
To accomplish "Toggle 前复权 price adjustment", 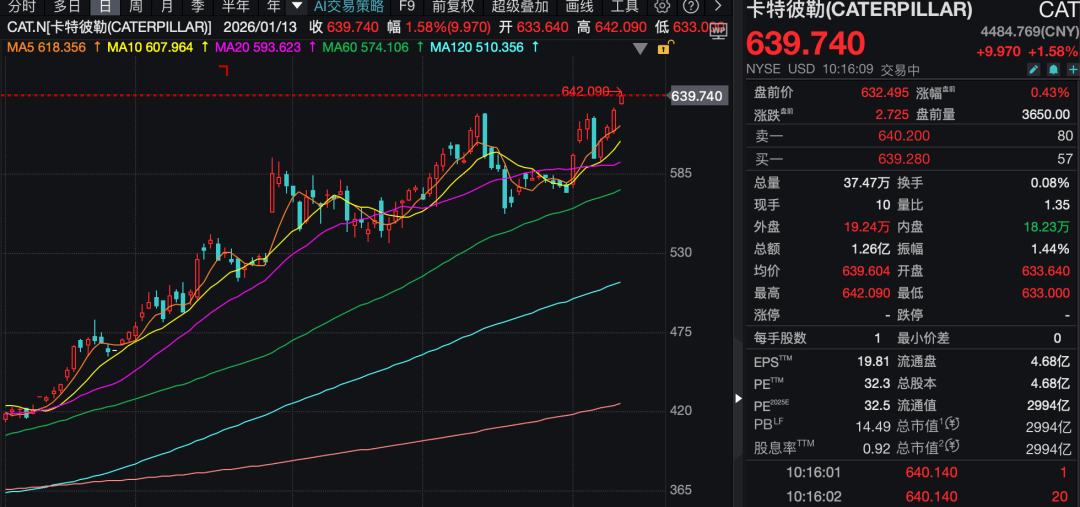I will (x=453, y=5).
